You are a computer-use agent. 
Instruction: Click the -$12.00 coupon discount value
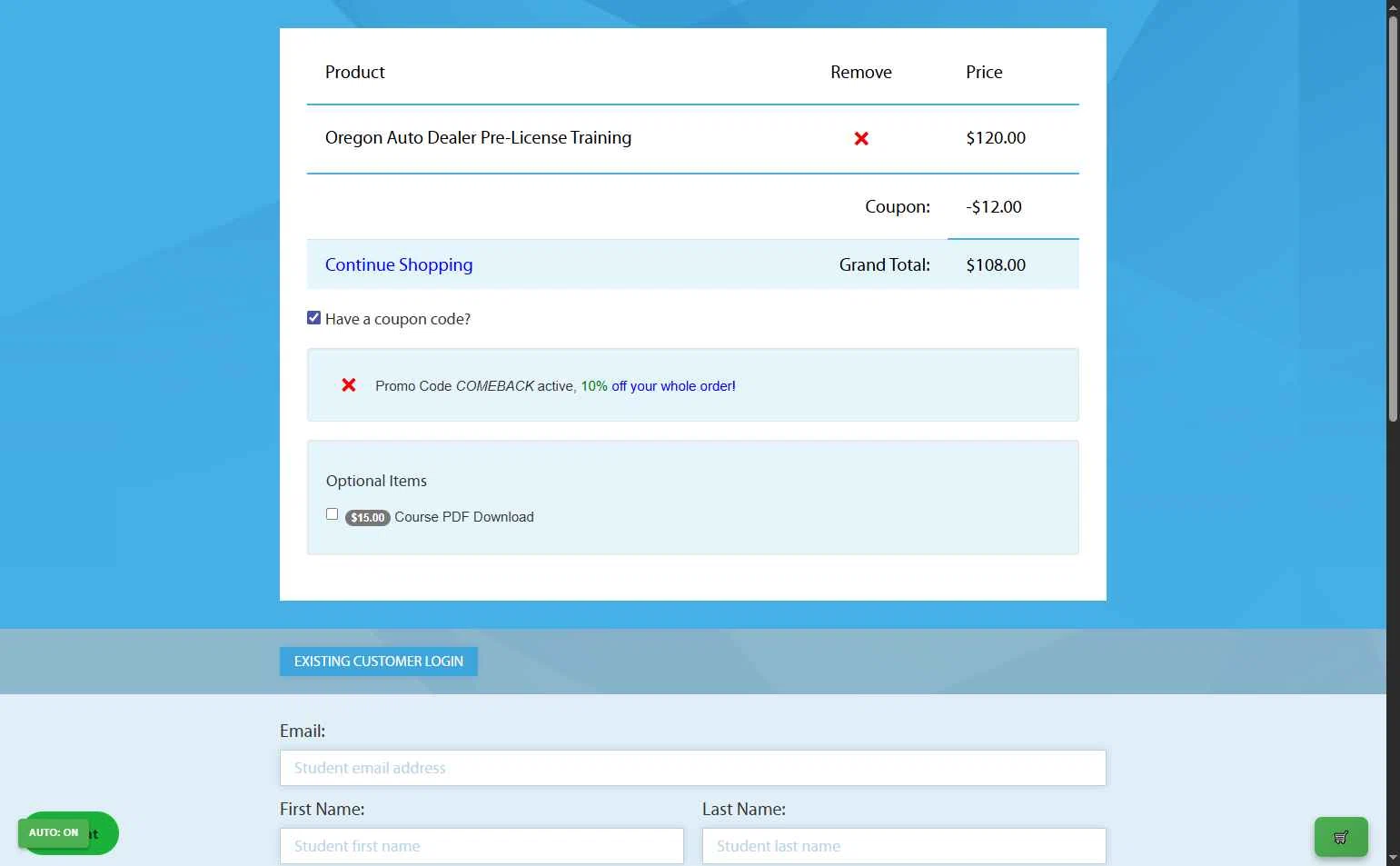[994, 206]
